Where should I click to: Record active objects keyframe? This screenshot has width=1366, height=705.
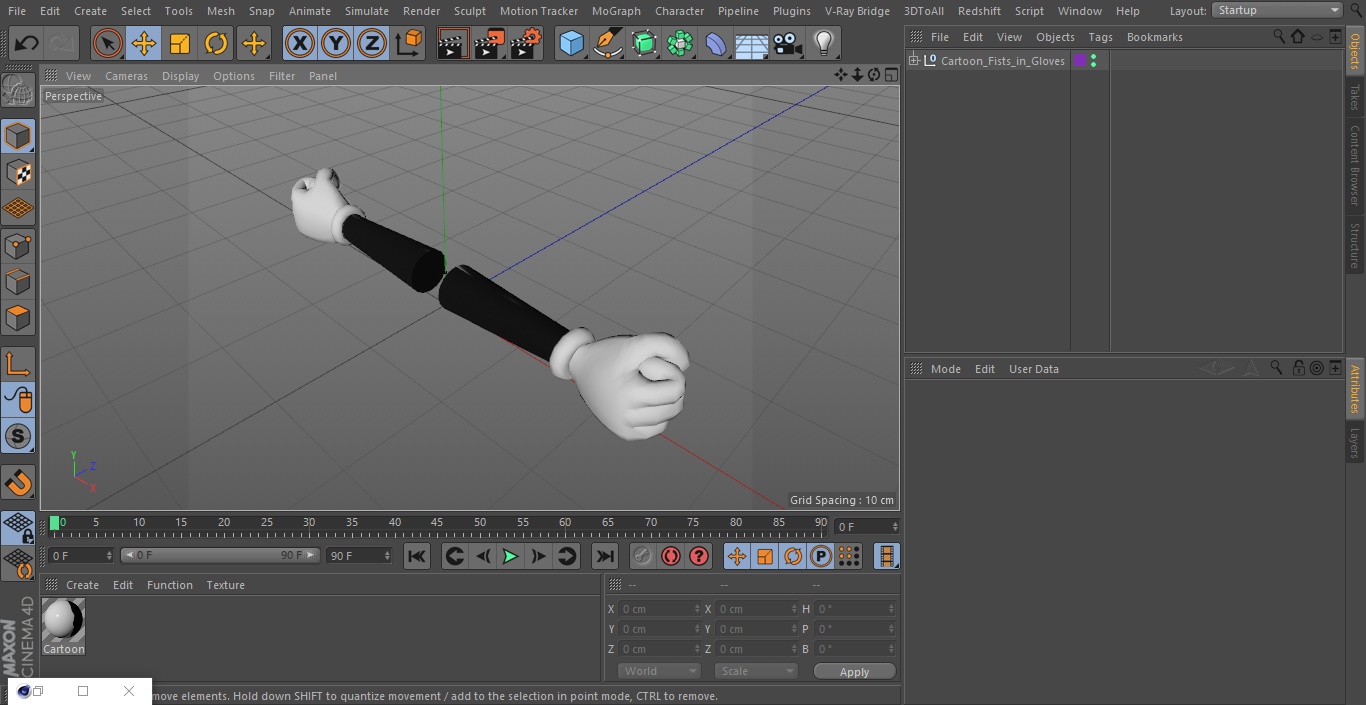pos(643,556)
